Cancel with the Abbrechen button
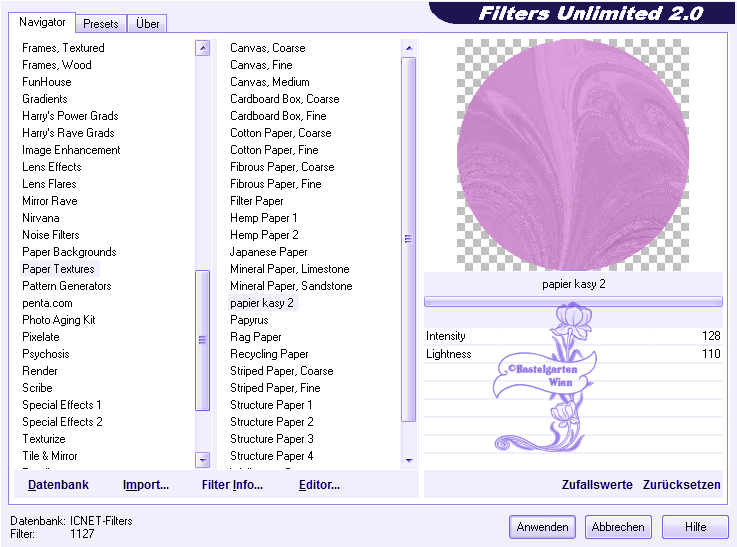The width and height of the screenshot is (737, 547). coord(618,527)
